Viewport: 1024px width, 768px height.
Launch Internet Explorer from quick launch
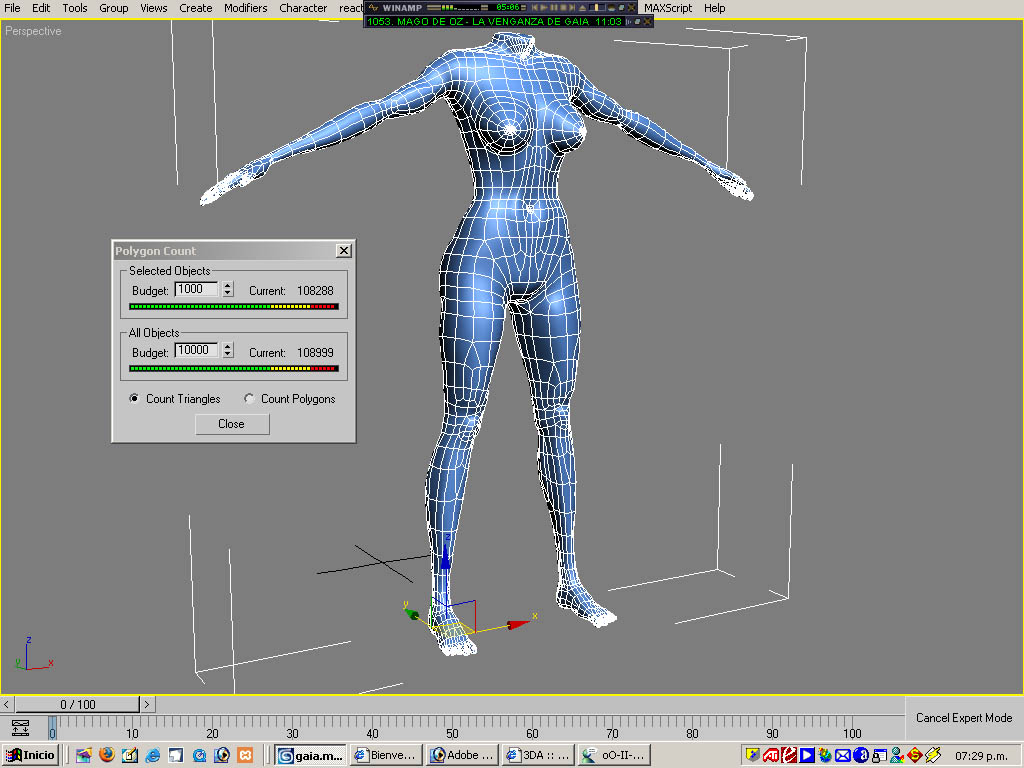(x=153, y=755)
